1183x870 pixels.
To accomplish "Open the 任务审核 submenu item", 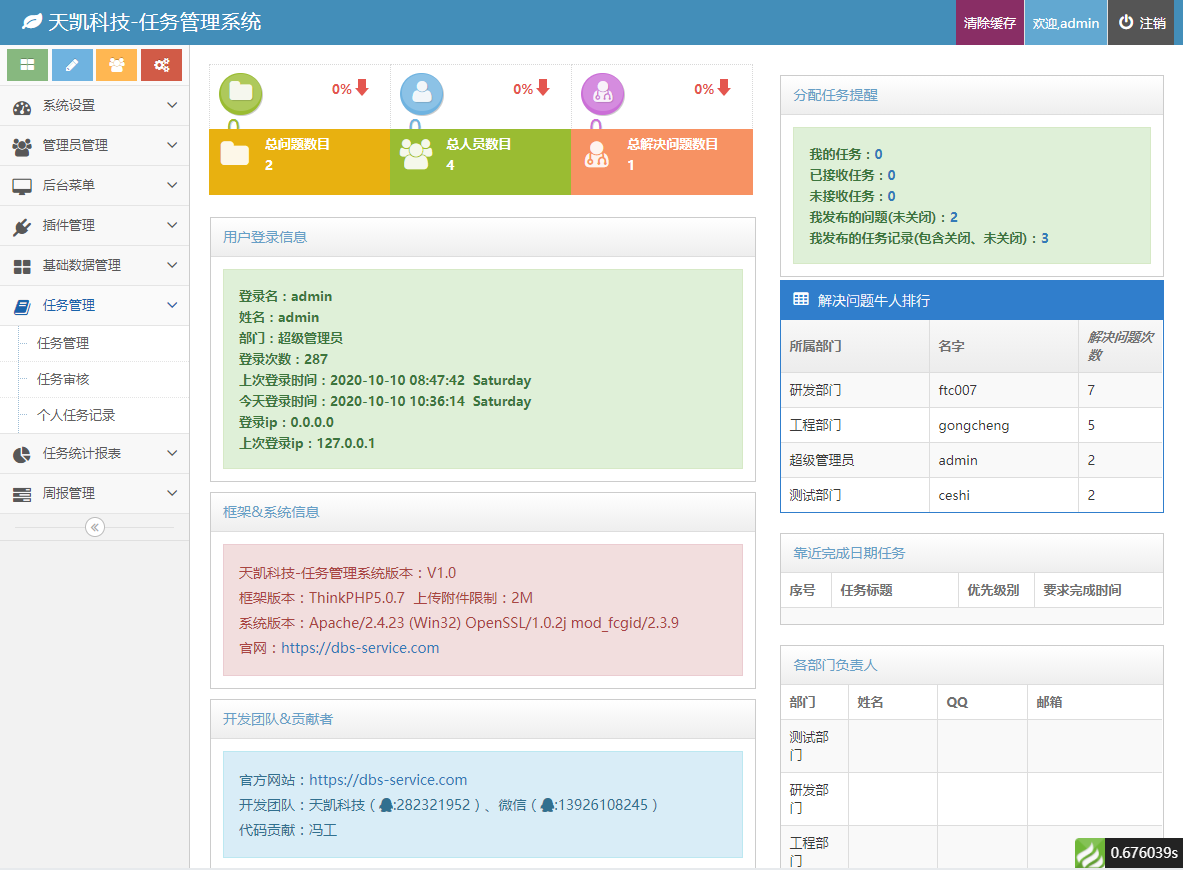I will pos(94,380).
